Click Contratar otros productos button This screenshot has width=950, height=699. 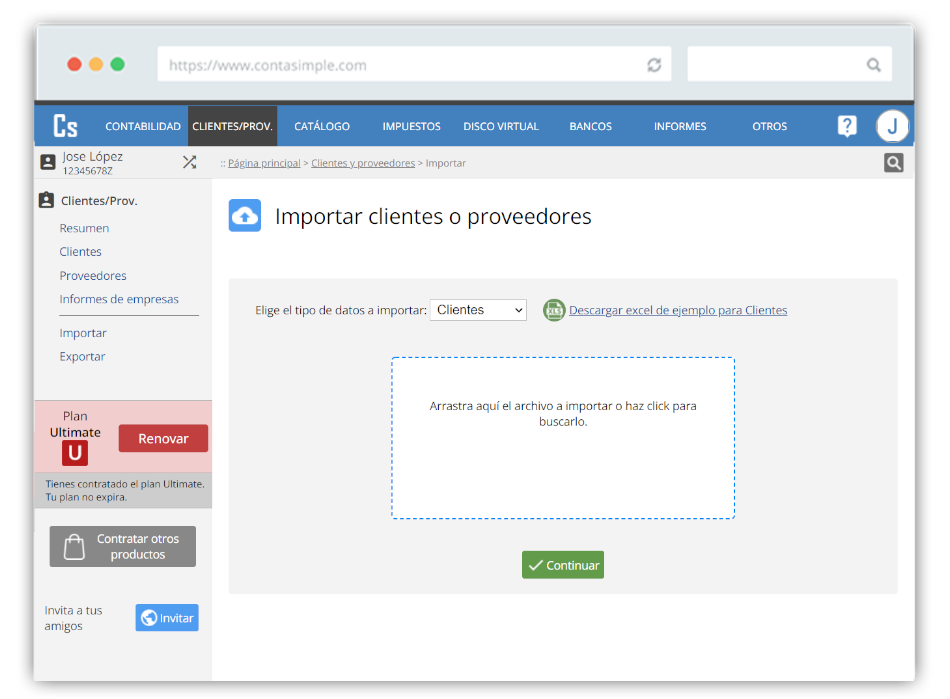pyautogui.click(x=122, y=546)
